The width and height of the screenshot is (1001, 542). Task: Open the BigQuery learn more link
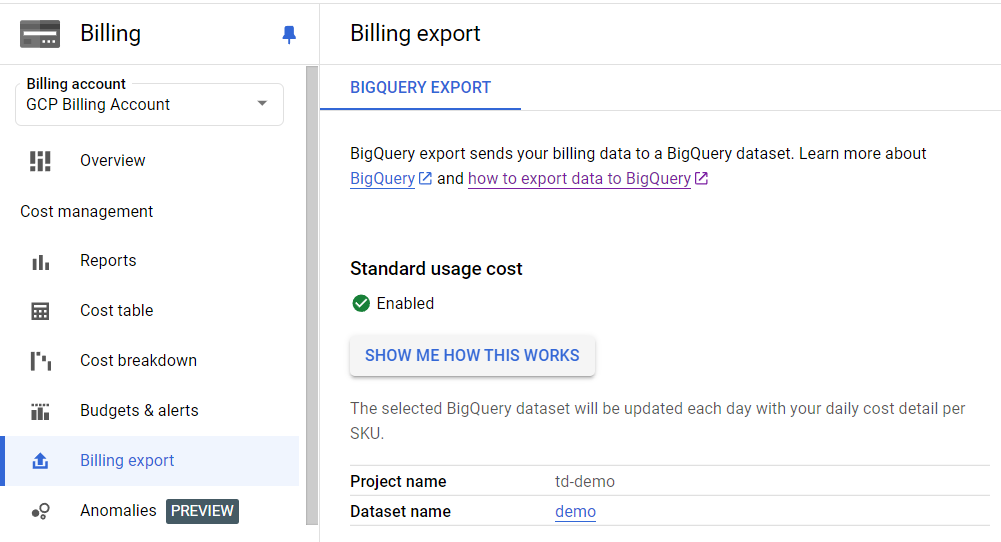[382, 179]
